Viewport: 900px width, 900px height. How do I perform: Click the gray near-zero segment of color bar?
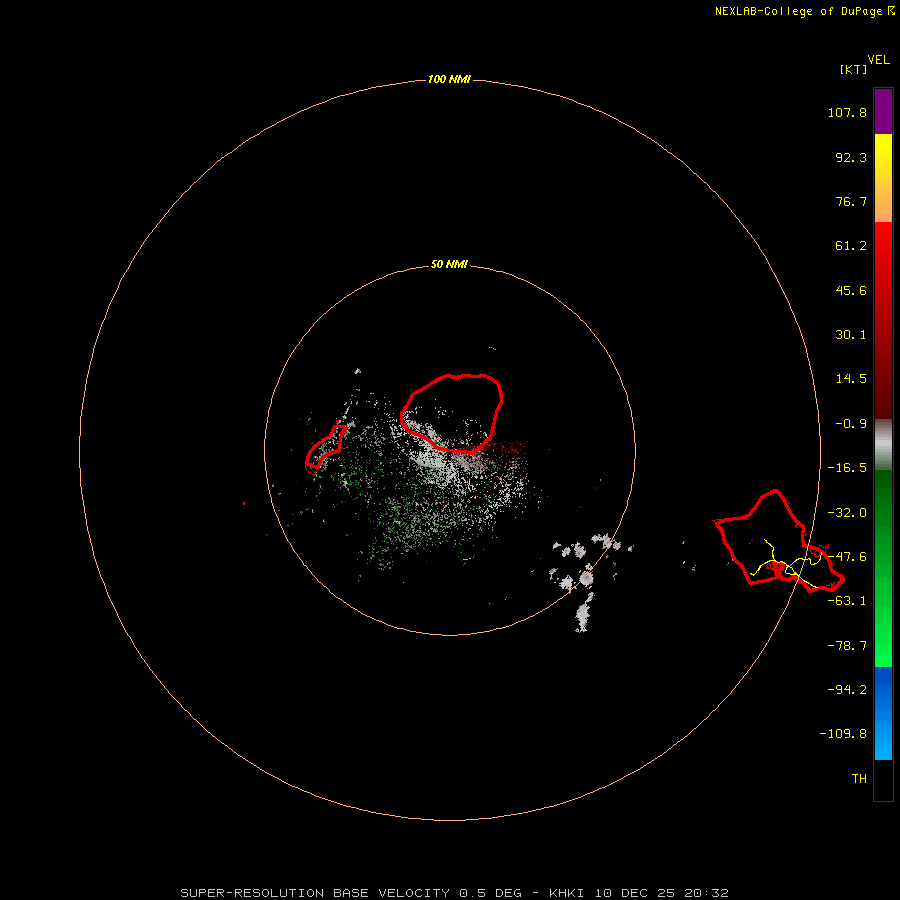coord(883,444)
